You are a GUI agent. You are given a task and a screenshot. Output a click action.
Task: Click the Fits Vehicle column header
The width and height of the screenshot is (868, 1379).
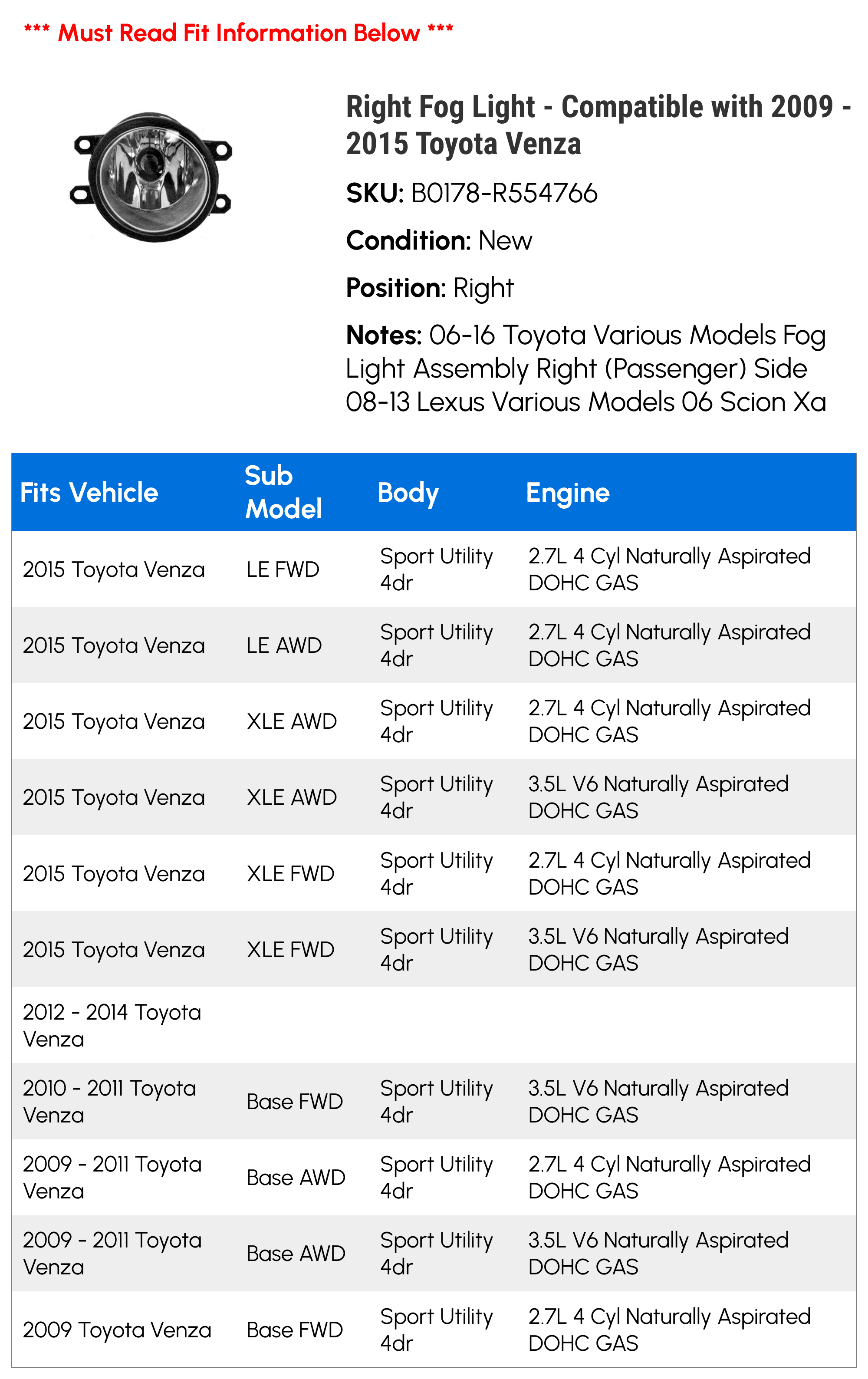coord(89,493)
